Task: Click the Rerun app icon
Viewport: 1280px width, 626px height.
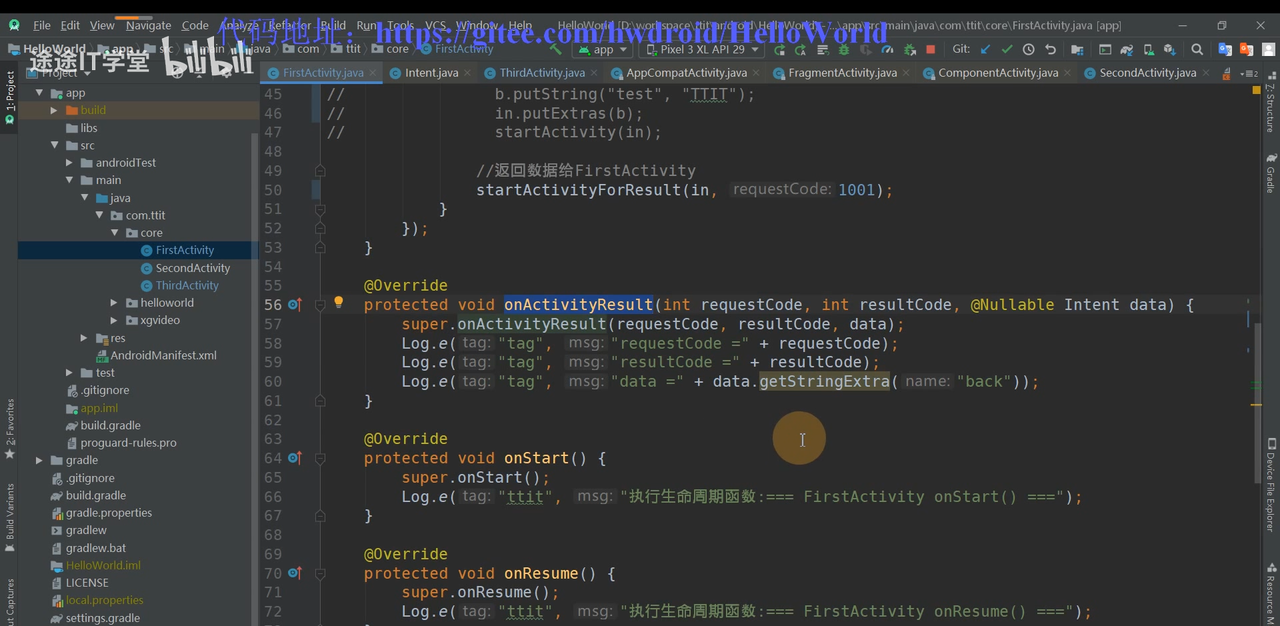Action: tap(779, 49)
